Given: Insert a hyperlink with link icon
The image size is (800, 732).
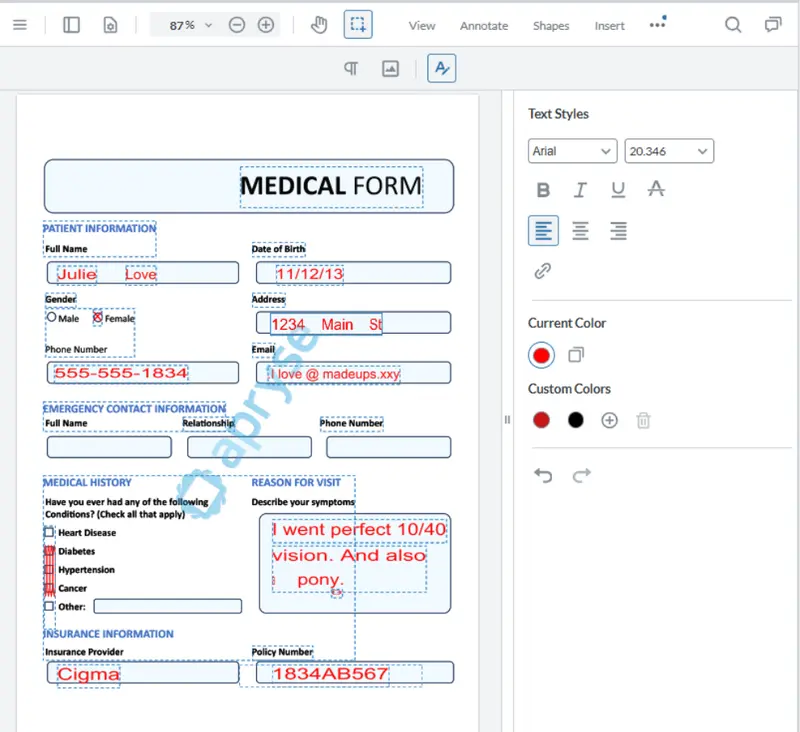Looking at the screenshot, I should 542,271.
